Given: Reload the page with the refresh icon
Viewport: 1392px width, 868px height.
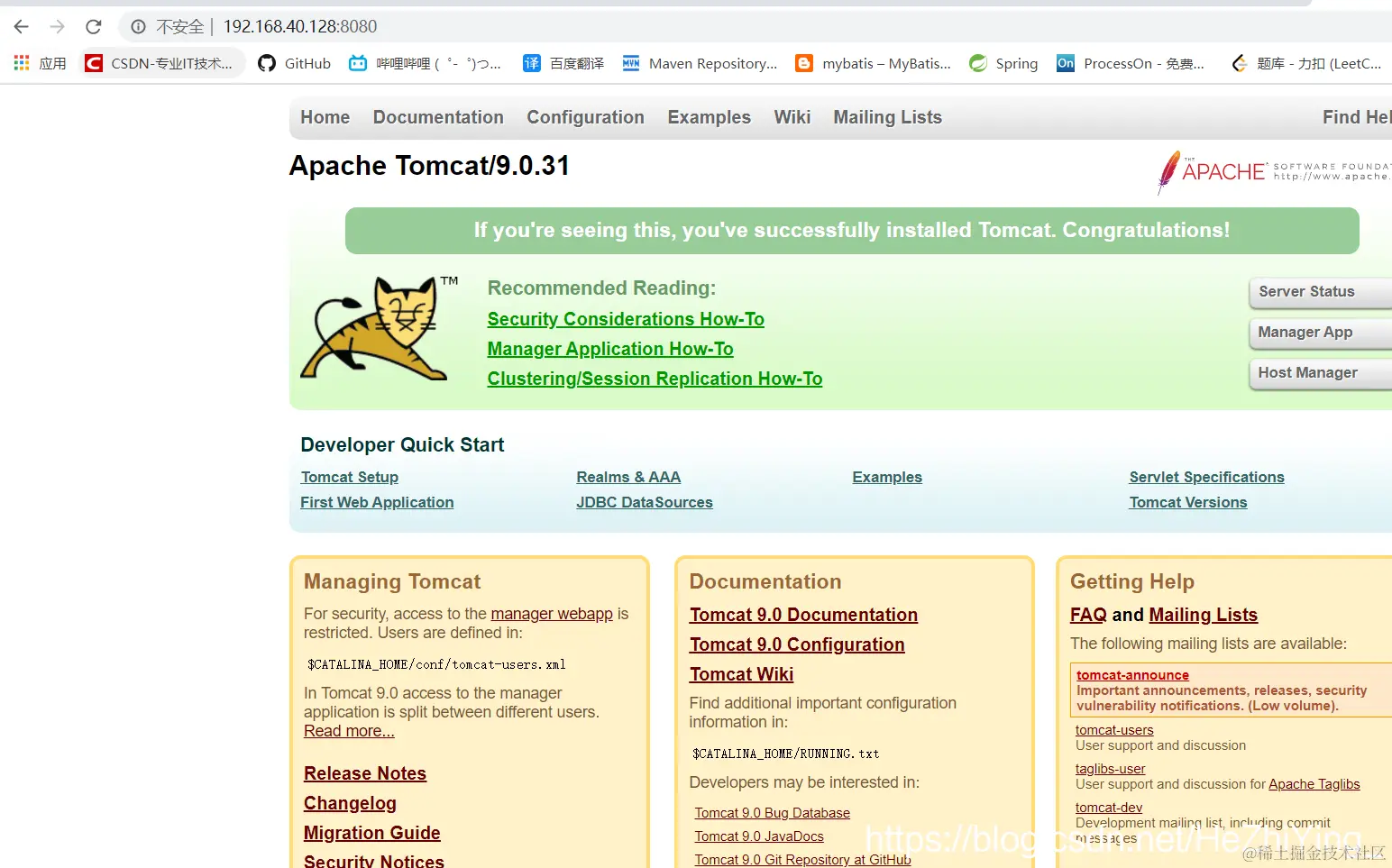Looking at the screenshot, I should point(94,27).
